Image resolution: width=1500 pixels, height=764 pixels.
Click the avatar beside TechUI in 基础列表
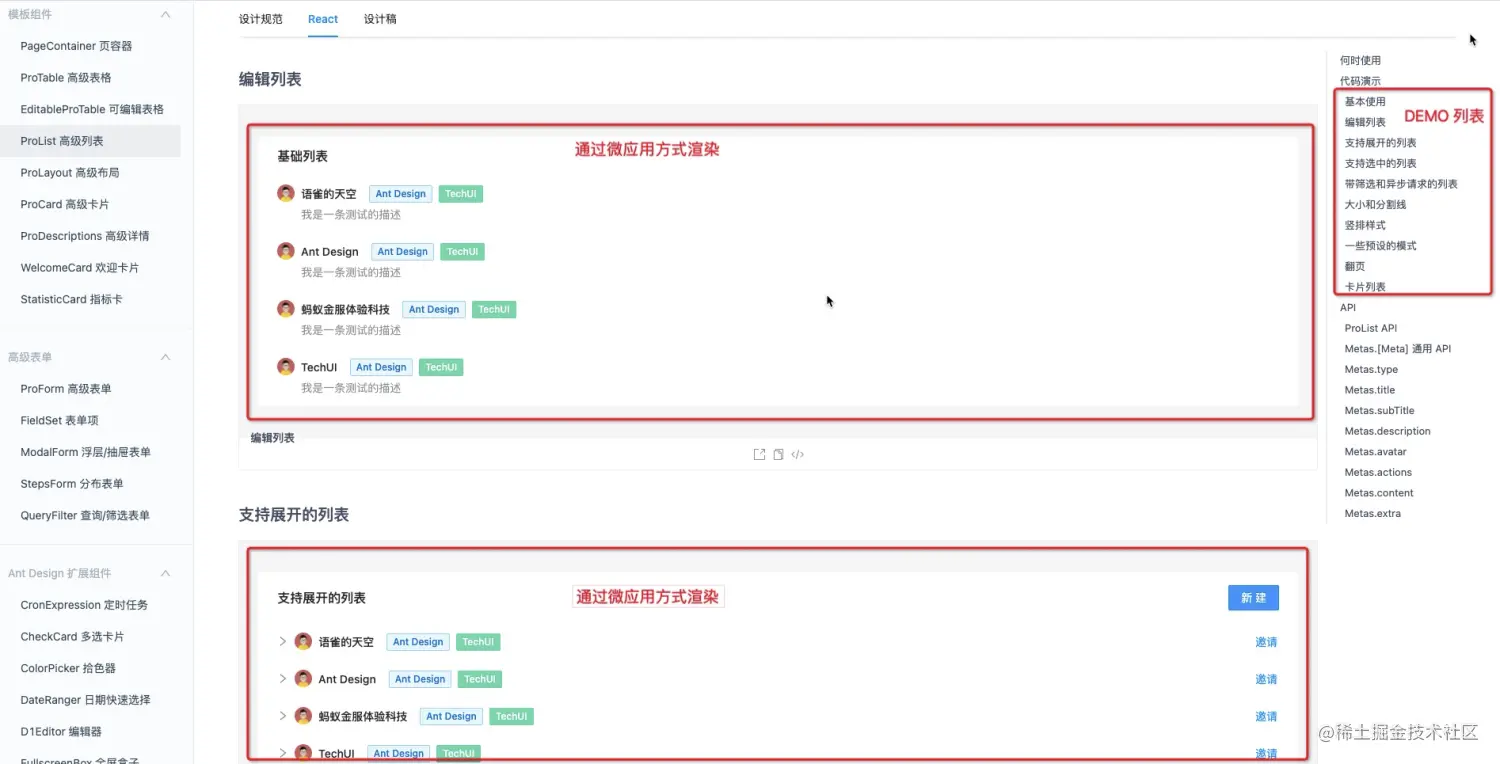coord(286,367)
